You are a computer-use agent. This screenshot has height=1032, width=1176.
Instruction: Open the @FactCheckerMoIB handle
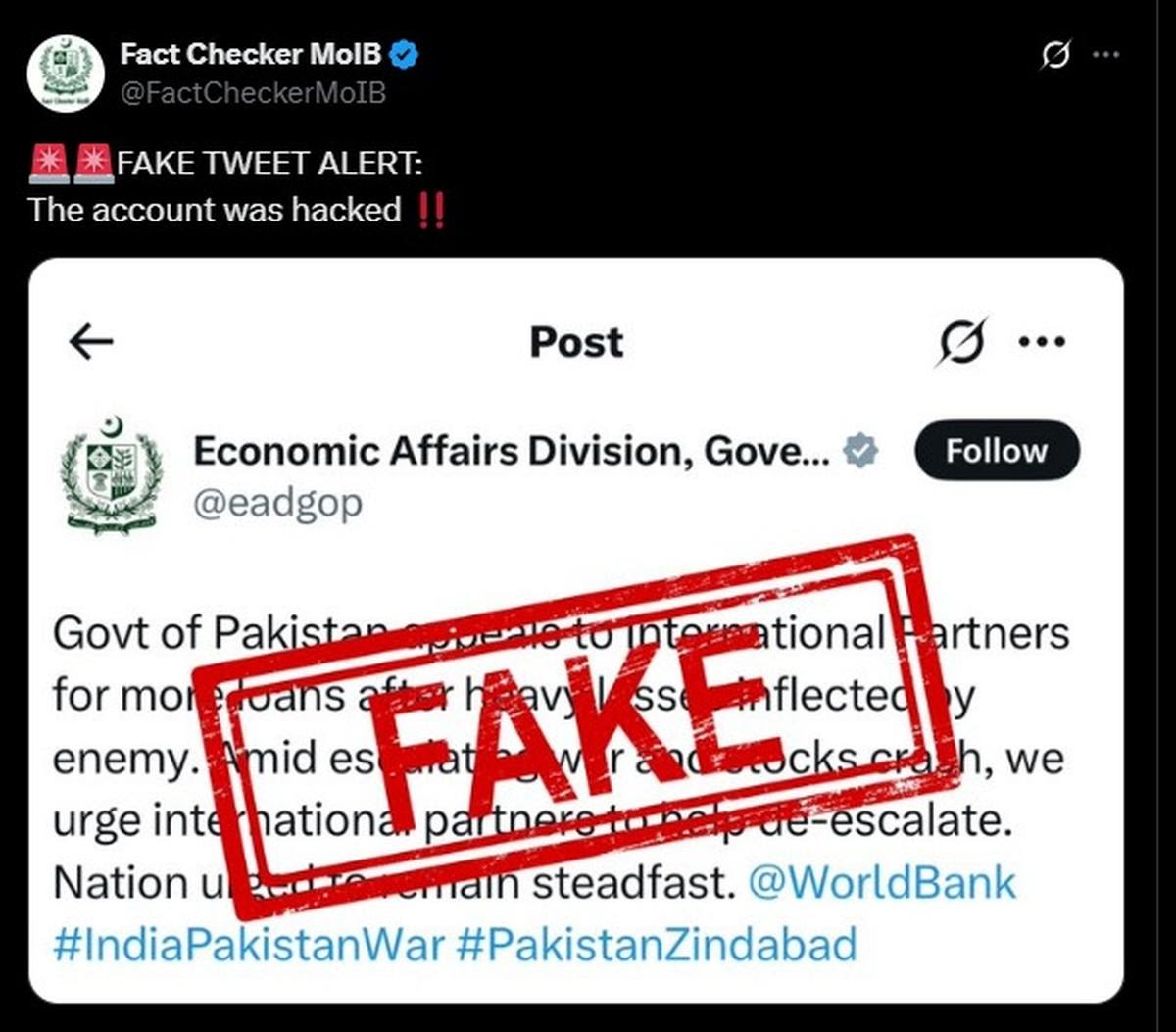(253, 93)
